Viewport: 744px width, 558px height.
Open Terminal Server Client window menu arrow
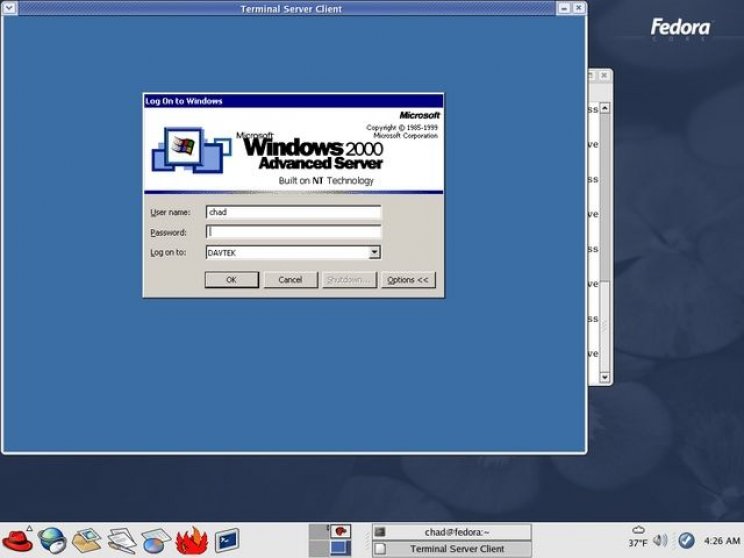tap(10, 8)
